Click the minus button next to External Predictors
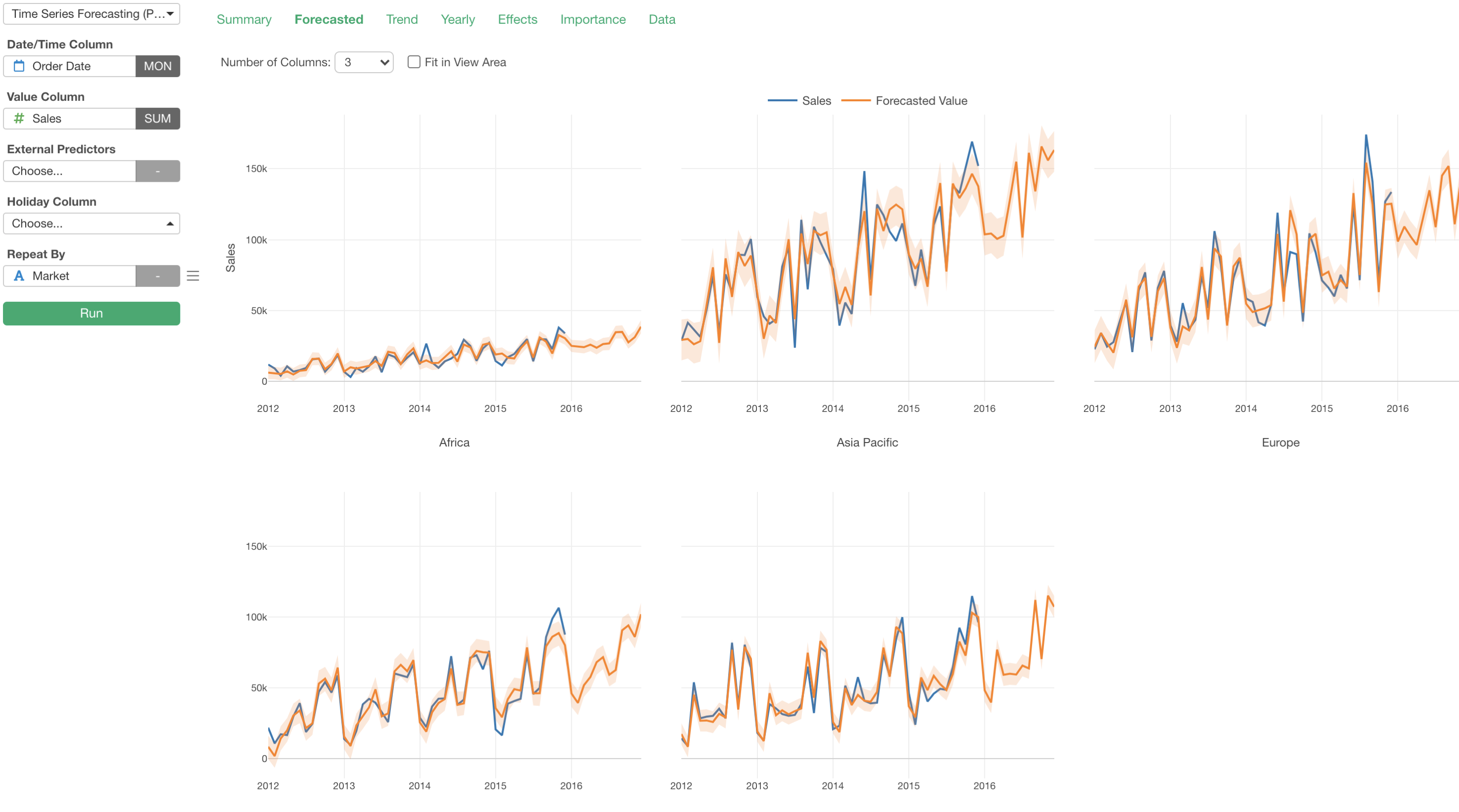The width and height of the screenshot is (1459, 812). click(x=158, y=171)
